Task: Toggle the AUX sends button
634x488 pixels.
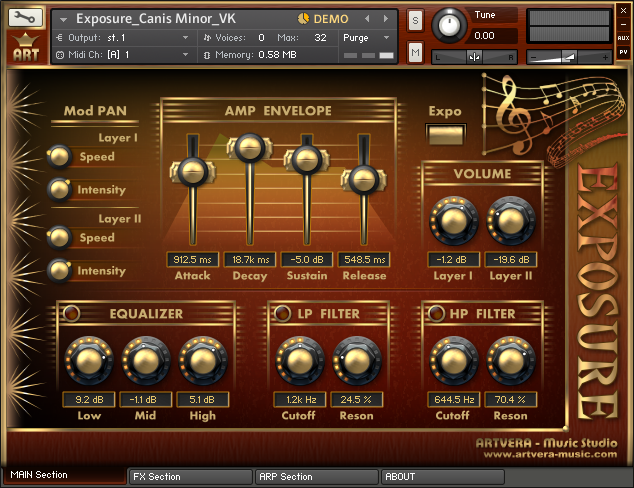Action: point(623,38)
